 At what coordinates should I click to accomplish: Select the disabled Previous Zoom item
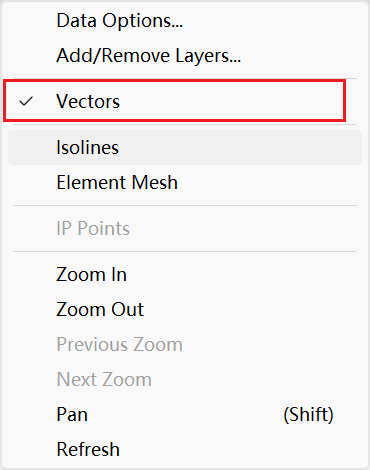pyautogui.click(x=185, y=344)
